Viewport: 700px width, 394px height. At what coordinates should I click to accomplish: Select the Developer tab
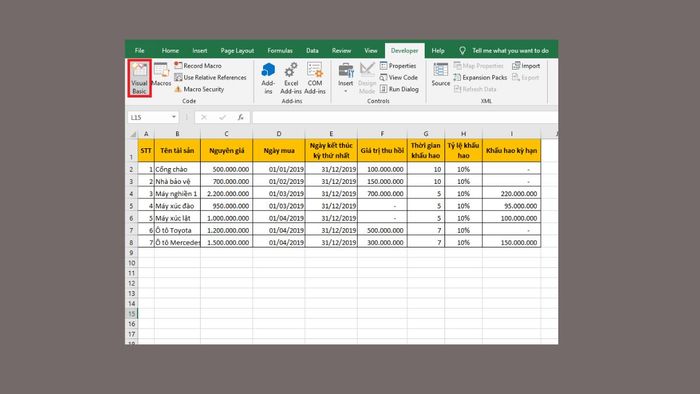404,50
